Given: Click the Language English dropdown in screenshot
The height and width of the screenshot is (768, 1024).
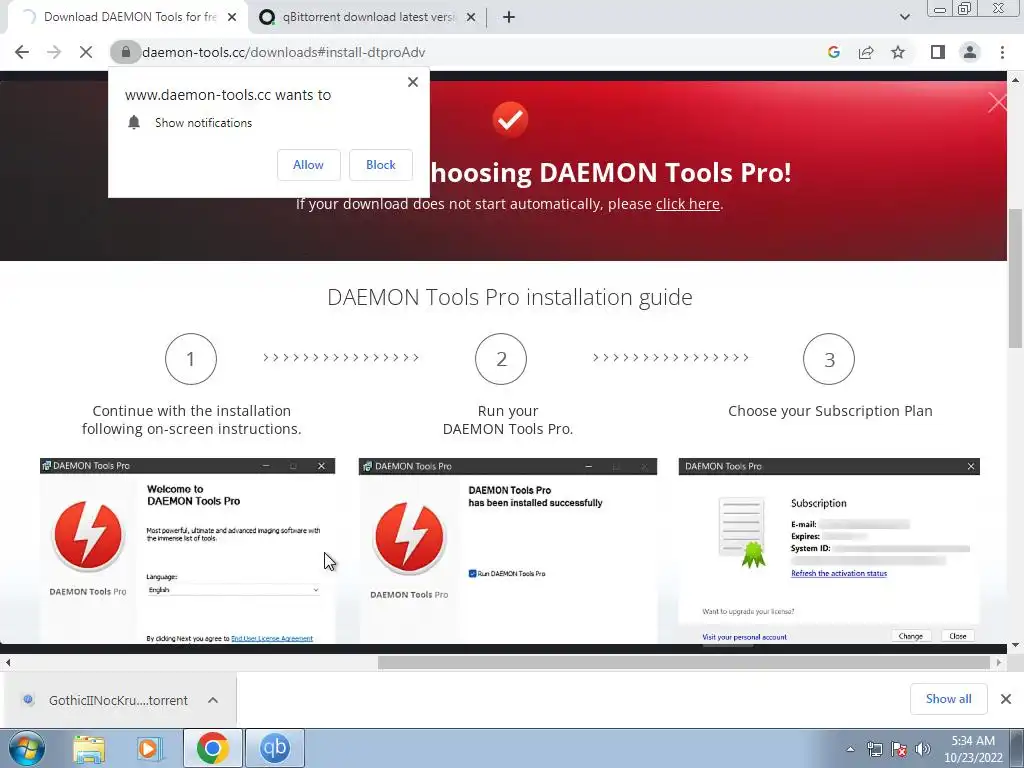Looking at the screenshot, I should pyautogui.click(x=233, y=590).
